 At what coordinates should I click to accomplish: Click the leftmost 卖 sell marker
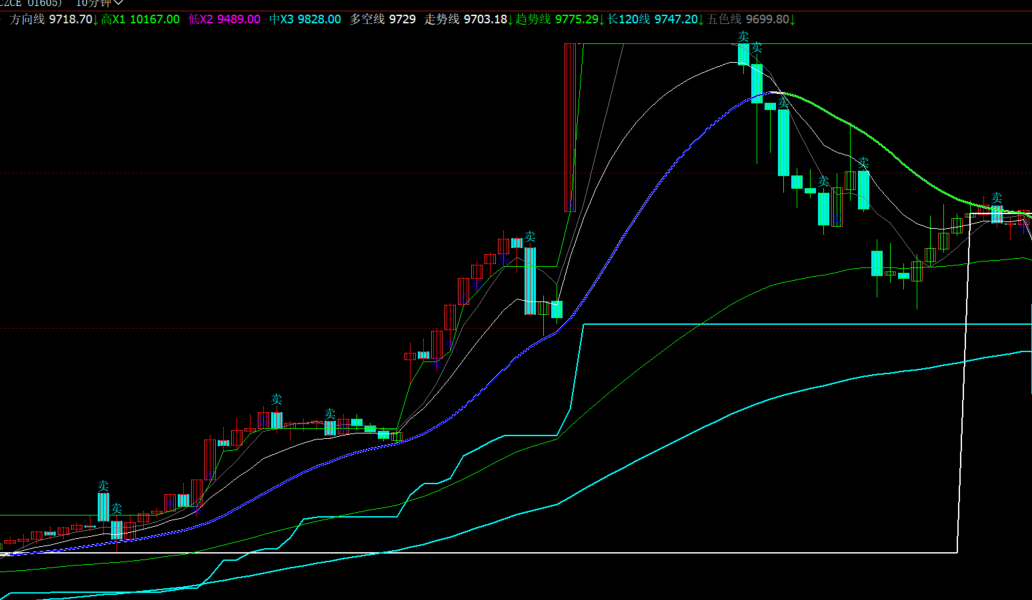point(103,486)
